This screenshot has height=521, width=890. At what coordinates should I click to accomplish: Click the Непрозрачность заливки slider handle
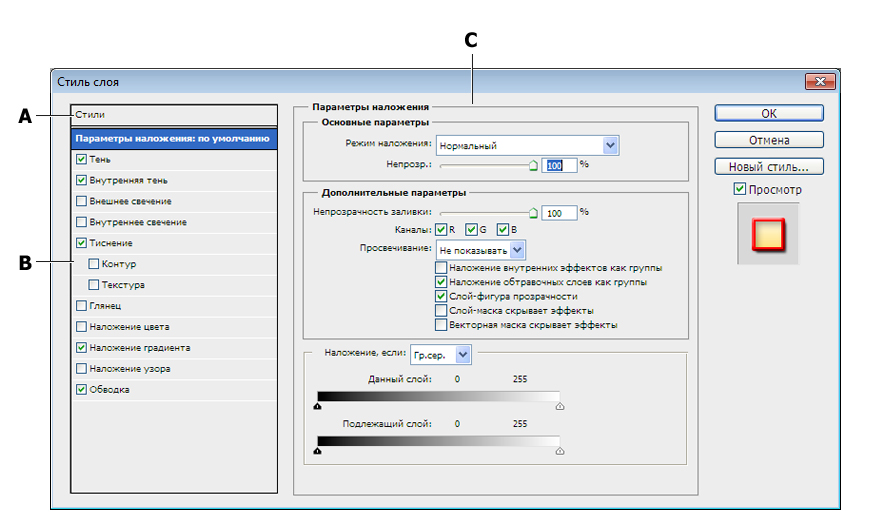coord(533,213)
